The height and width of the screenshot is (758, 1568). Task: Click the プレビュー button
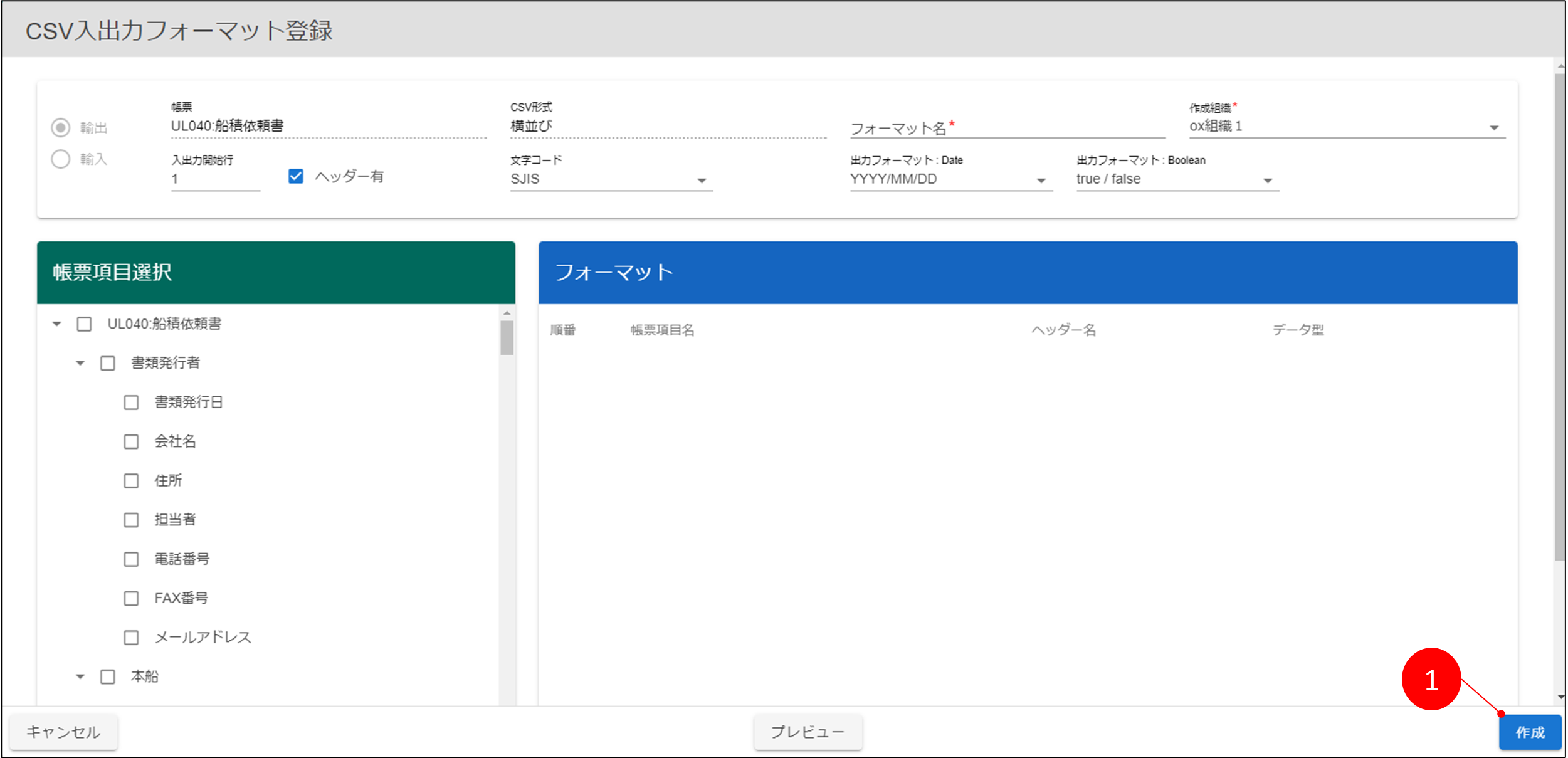(808, 732)
